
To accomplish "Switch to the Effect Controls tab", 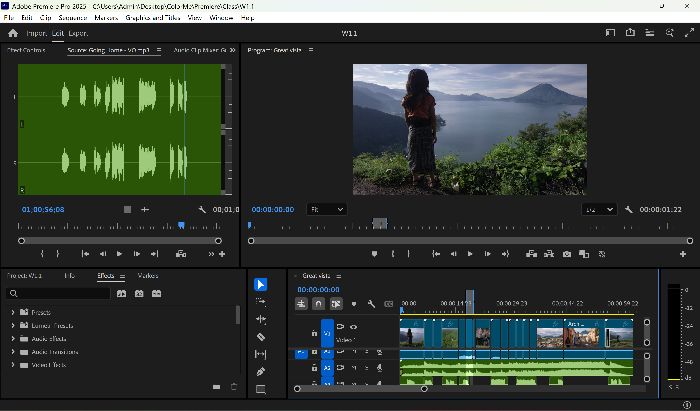I will (26, 50).
